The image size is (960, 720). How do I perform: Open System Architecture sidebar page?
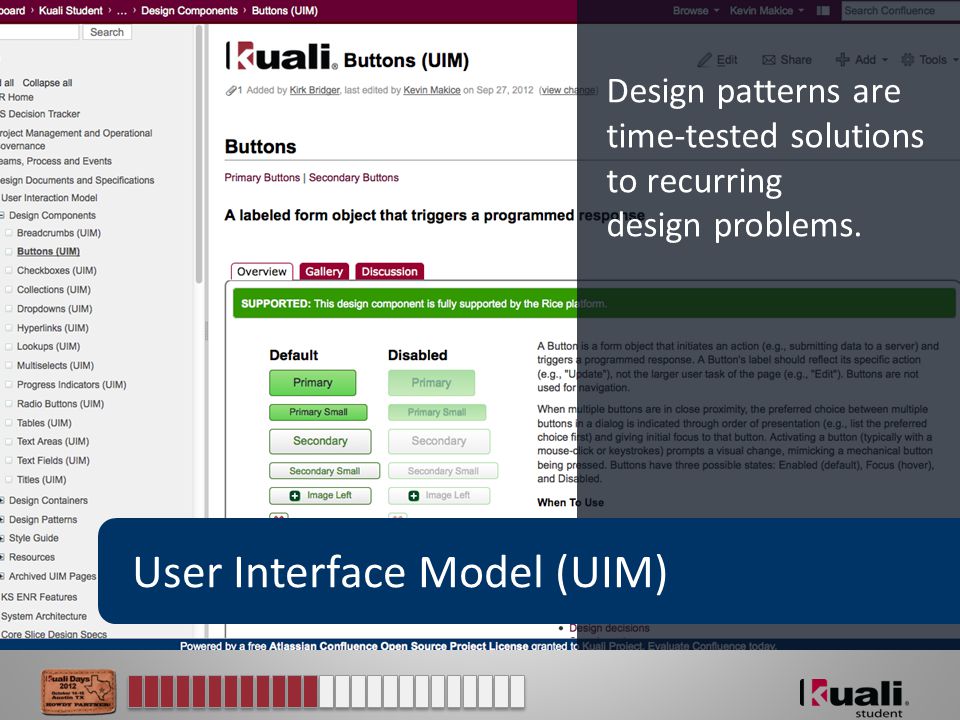[44, 616]
